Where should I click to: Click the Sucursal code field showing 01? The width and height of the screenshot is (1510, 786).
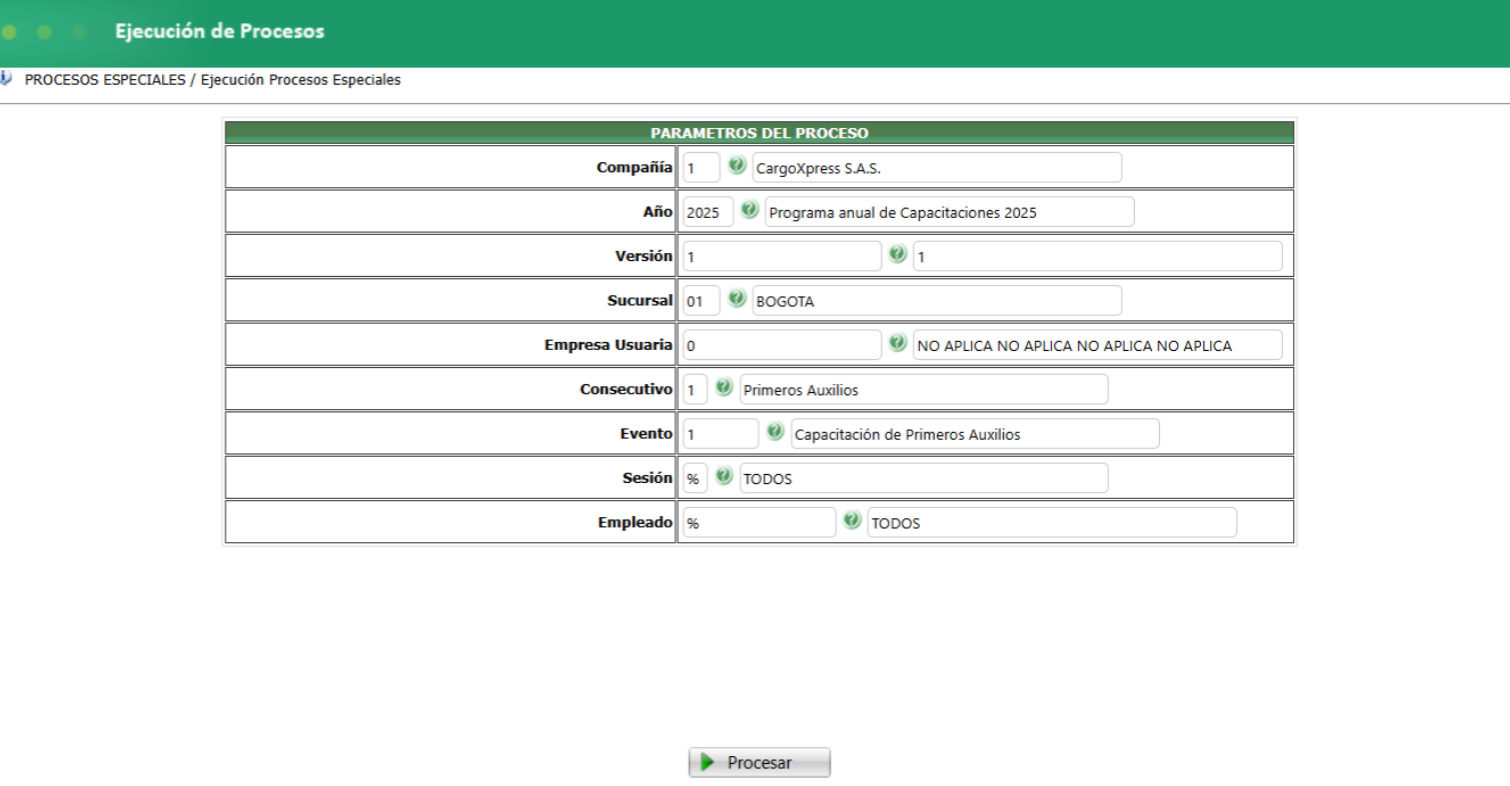701,300
